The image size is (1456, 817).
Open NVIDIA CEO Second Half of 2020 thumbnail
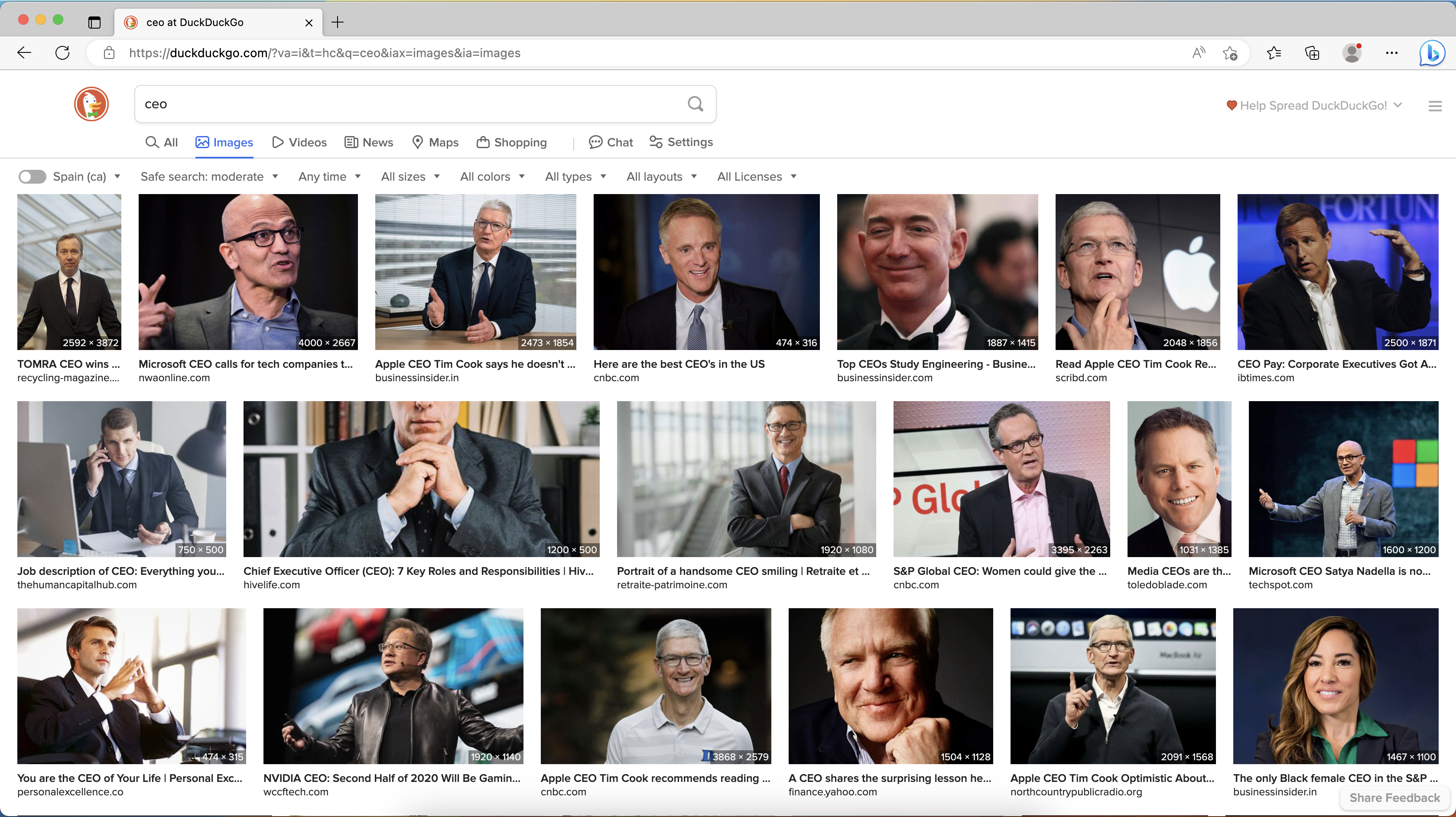[x=393, y=686]
